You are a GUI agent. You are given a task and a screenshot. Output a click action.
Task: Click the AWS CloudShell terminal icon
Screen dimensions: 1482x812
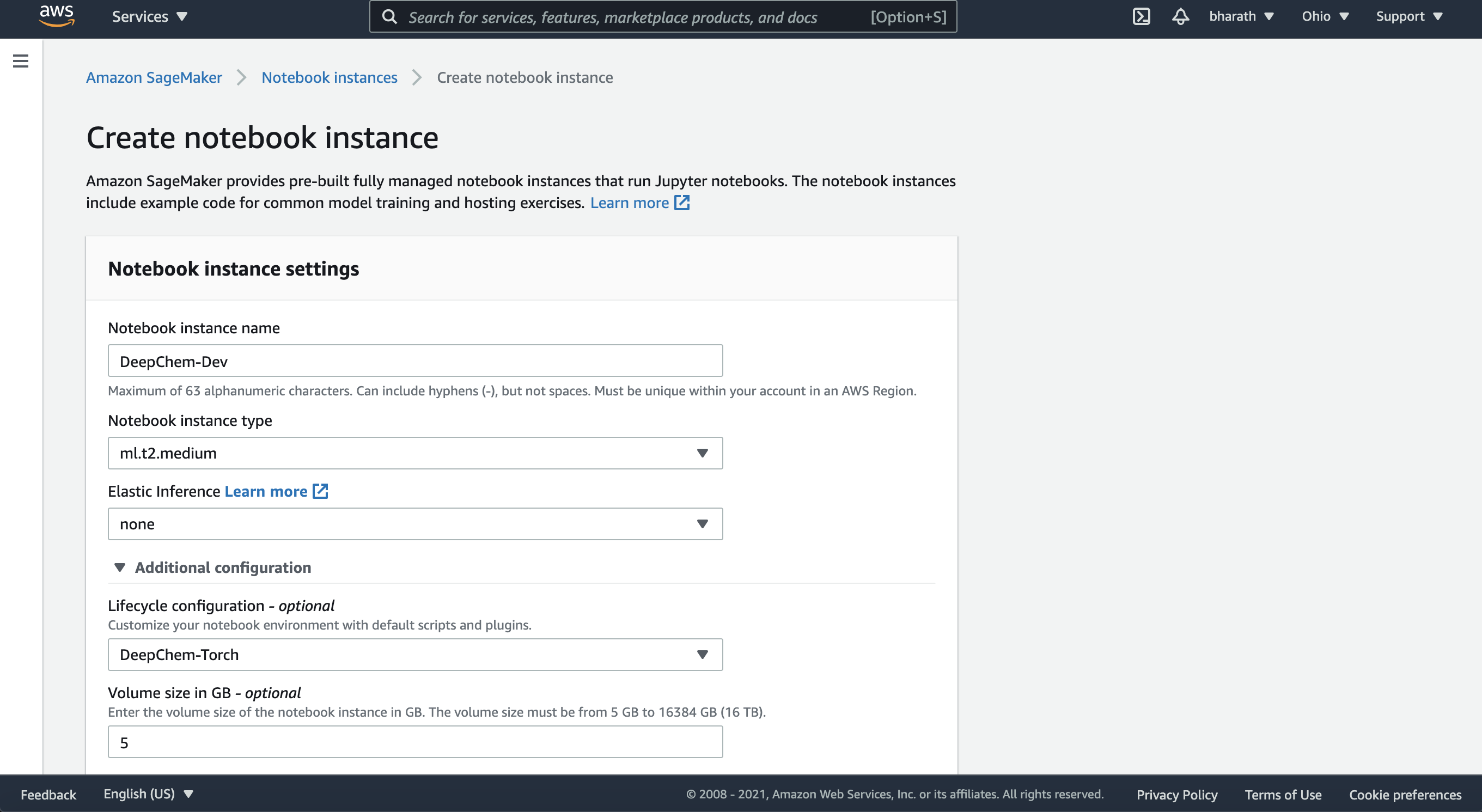[1141, 16]
